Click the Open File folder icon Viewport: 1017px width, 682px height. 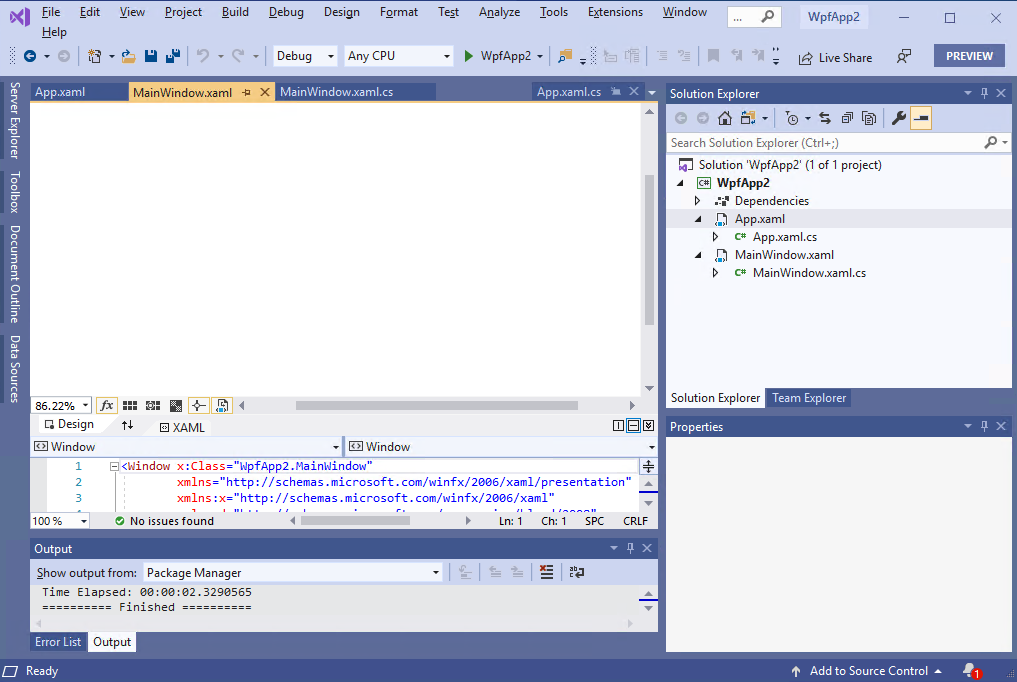[x=128, y=56]
